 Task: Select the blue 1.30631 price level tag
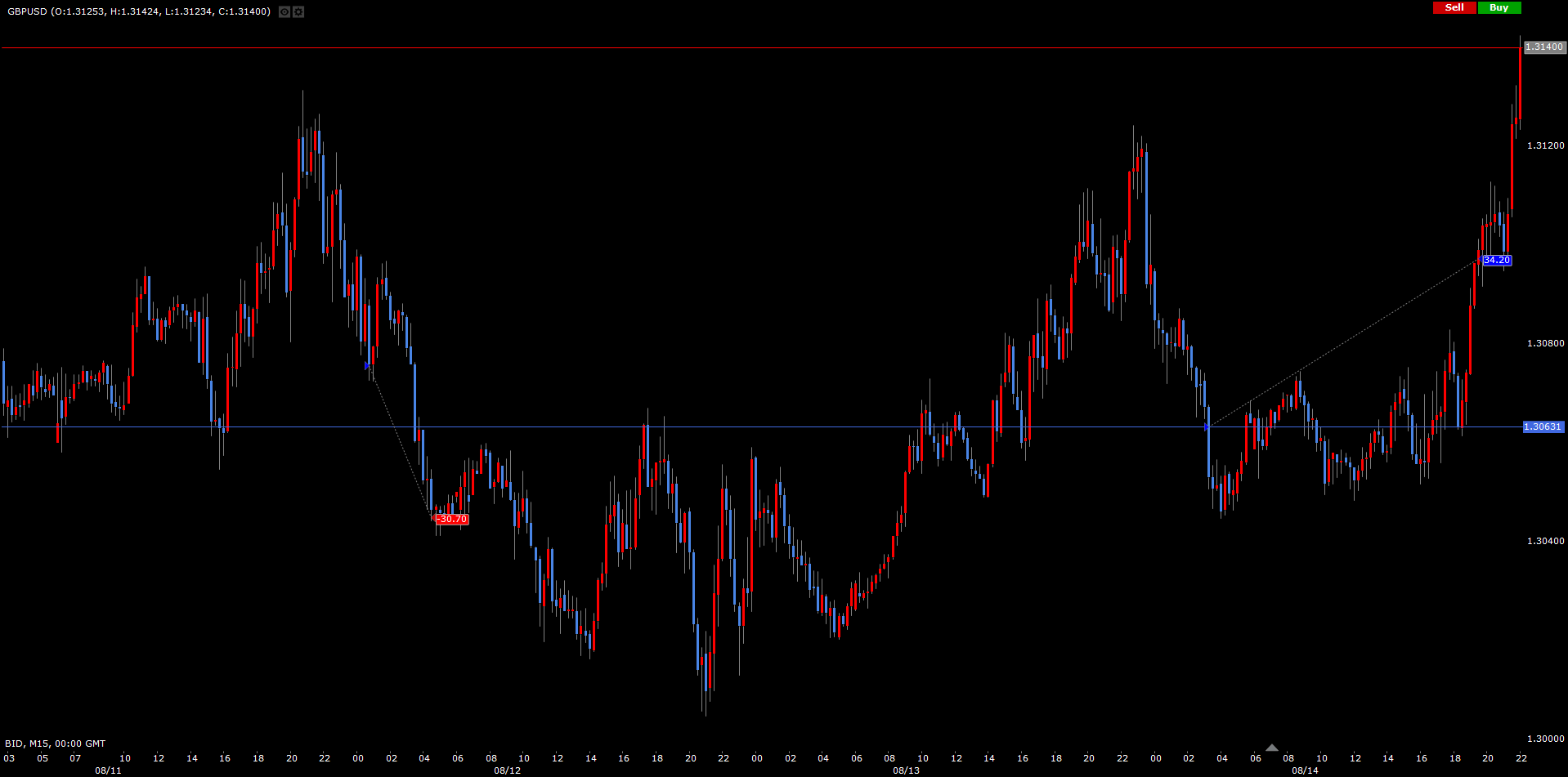point(1543,426)
